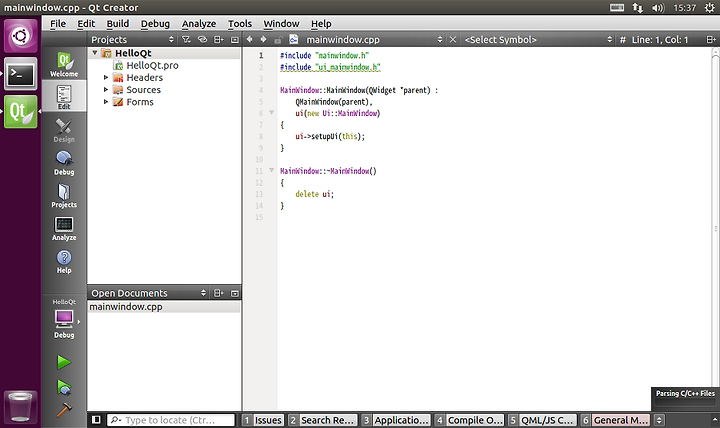The image size is (720, 428).
Task: Start debugging with the Run Debug button
Action: click(64, 387)
